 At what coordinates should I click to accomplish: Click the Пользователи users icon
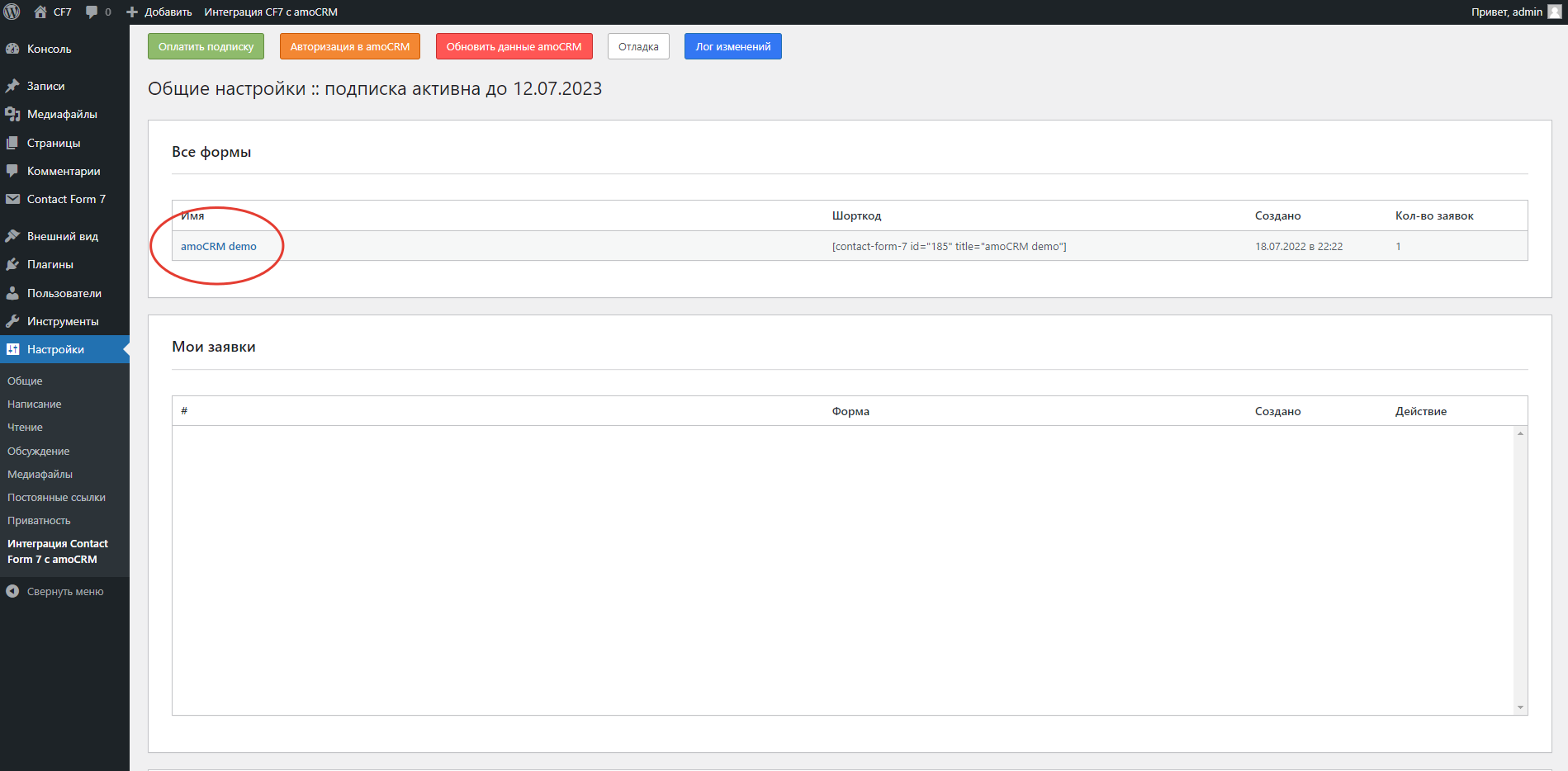pos(12,293)
